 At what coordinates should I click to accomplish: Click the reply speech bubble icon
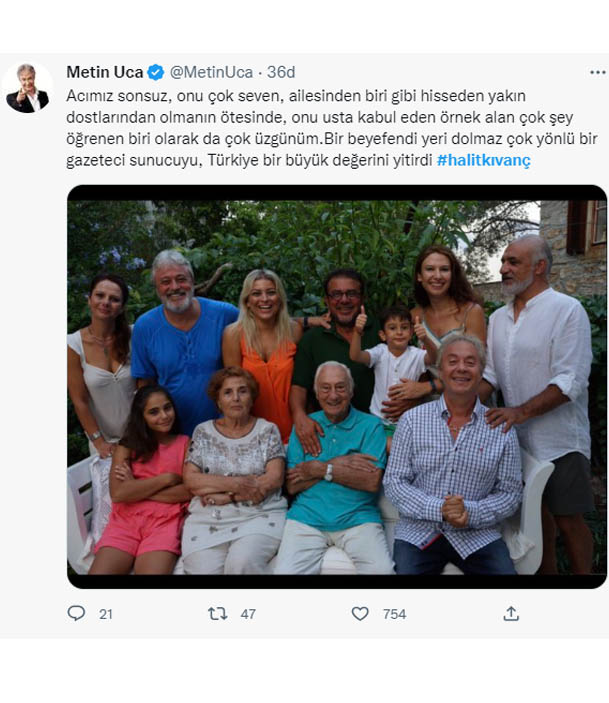pyautogui.click(x=76, y=613)
